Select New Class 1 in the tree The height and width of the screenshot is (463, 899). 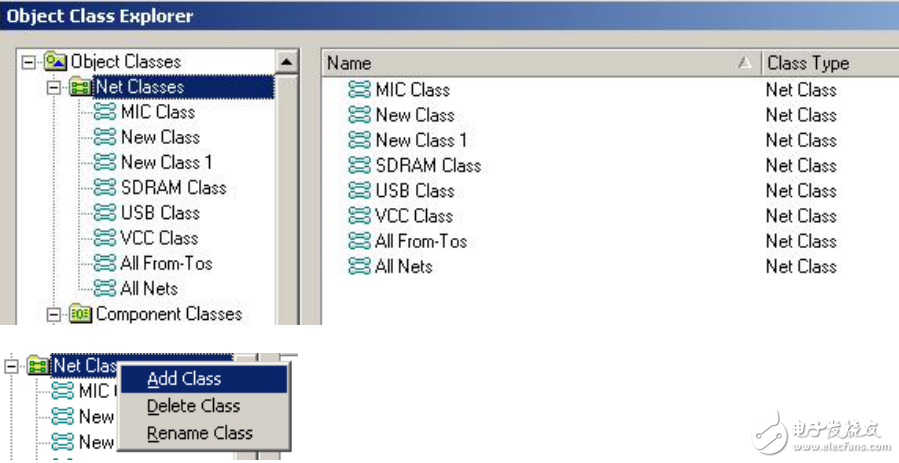click(x=166, y=162)
